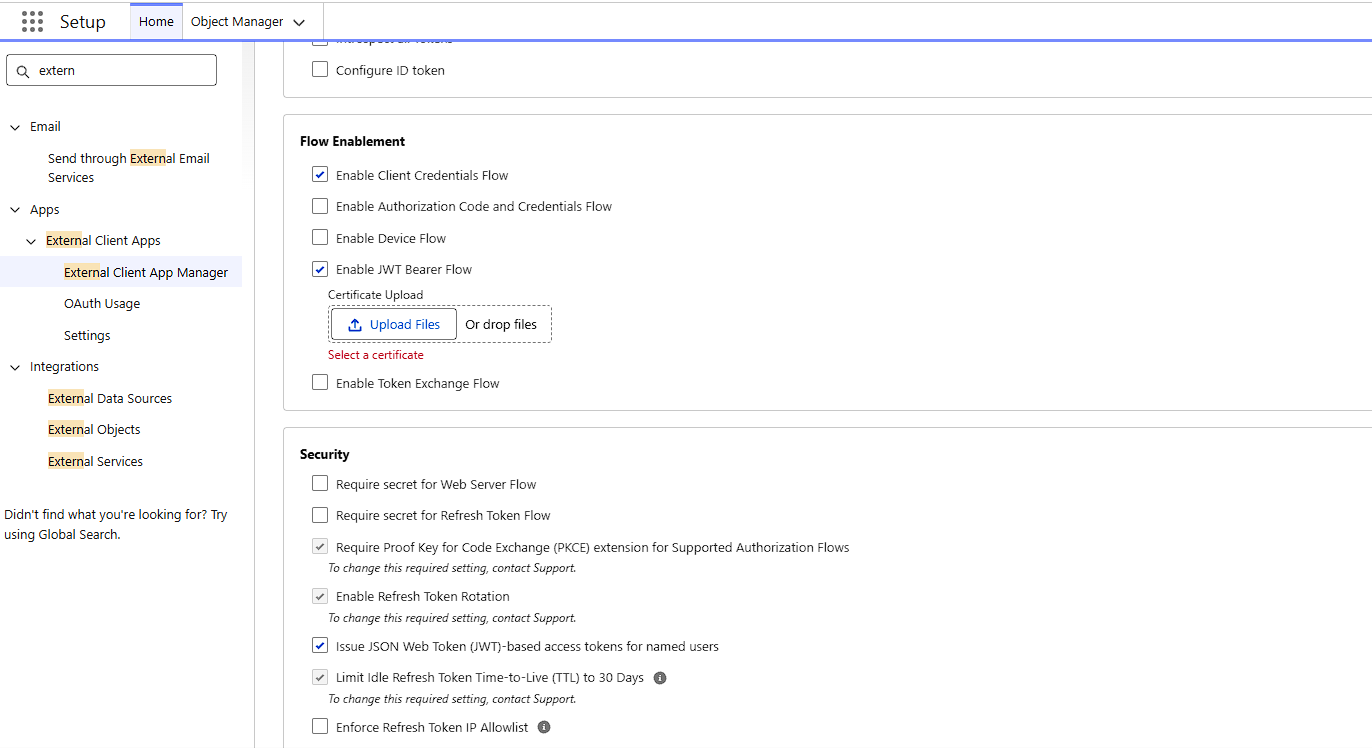Click the red Select a certificate message
Screen dimensions: 1372x748
coord(376,355)
